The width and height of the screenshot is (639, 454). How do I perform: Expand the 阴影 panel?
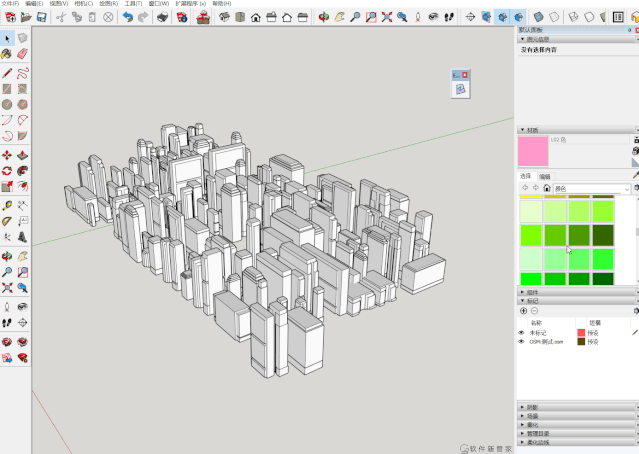[x=532, y=407]
